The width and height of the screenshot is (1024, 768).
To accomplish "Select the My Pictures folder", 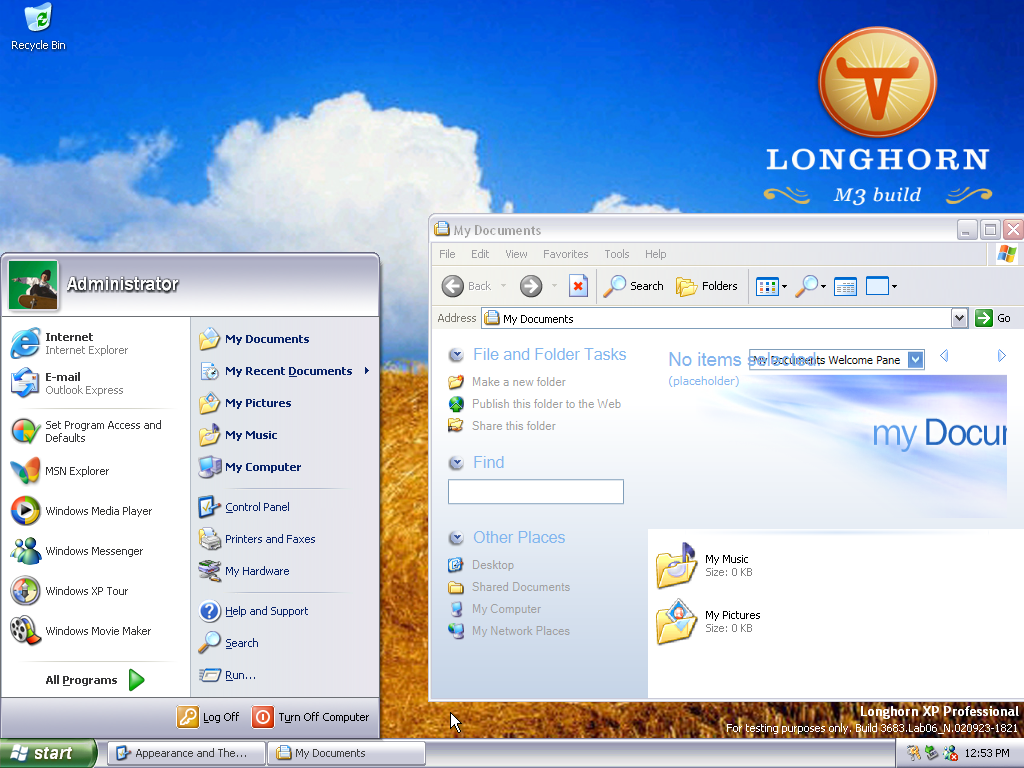I will coord(709,622).
